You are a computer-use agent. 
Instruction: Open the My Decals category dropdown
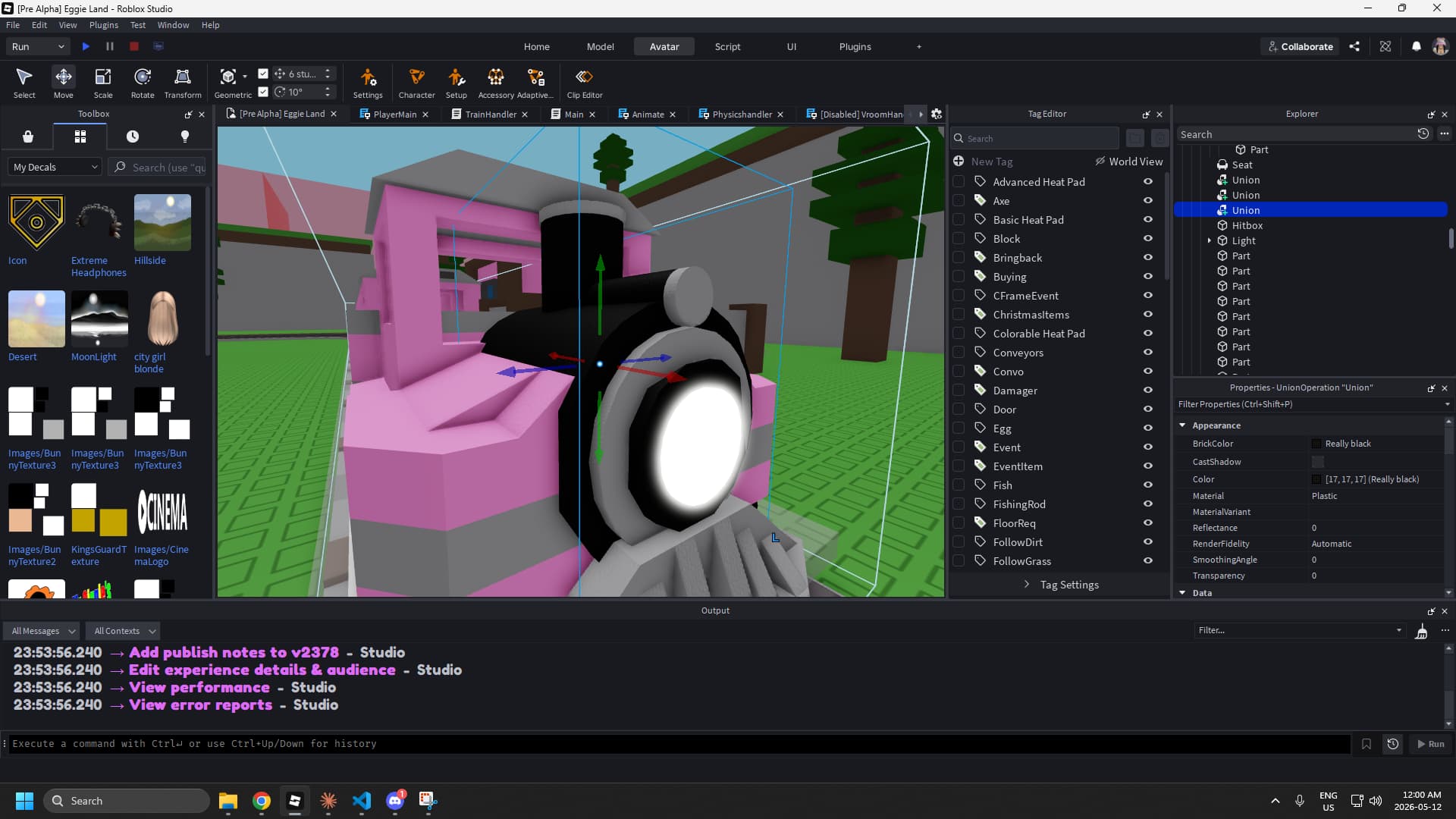55,167
